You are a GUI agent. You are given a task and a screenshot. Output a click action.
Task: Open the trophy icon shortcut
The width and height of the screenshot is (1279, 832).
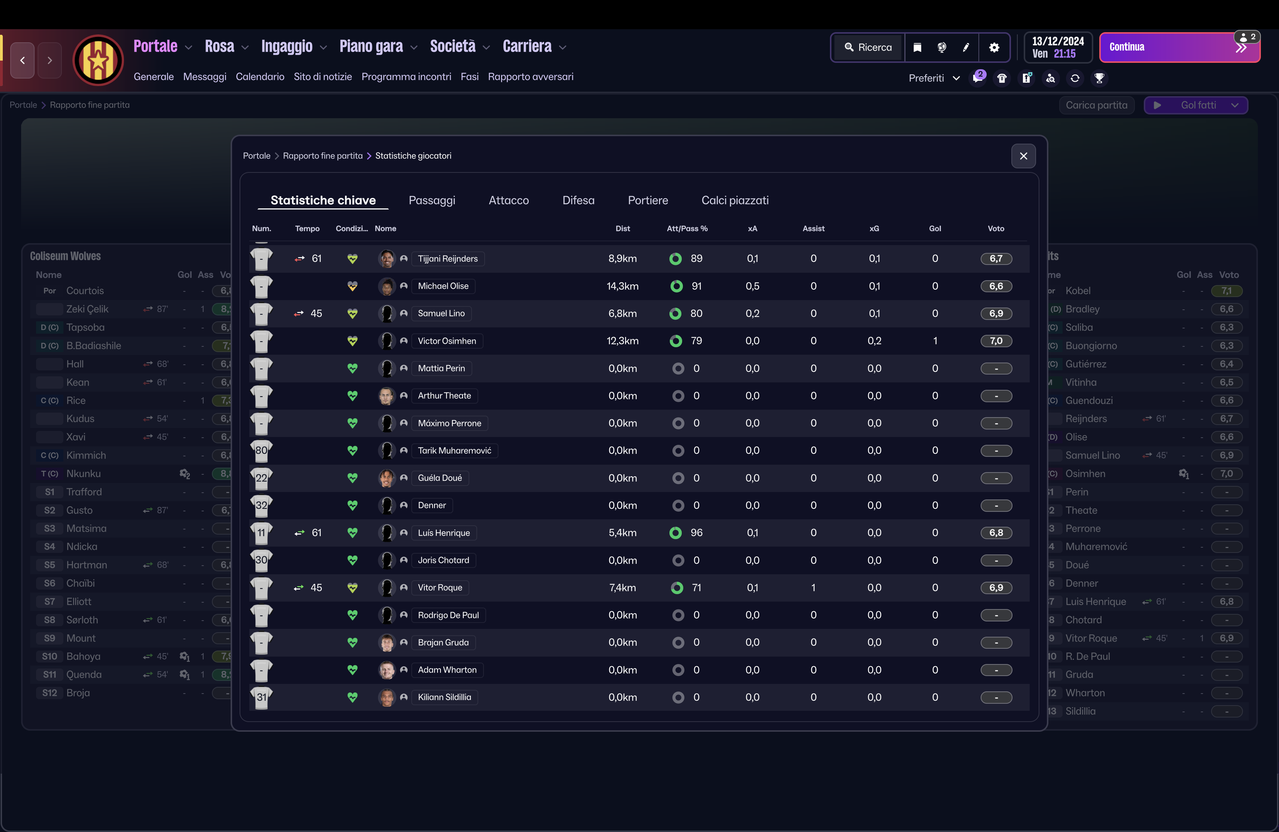click(1099, 78)
